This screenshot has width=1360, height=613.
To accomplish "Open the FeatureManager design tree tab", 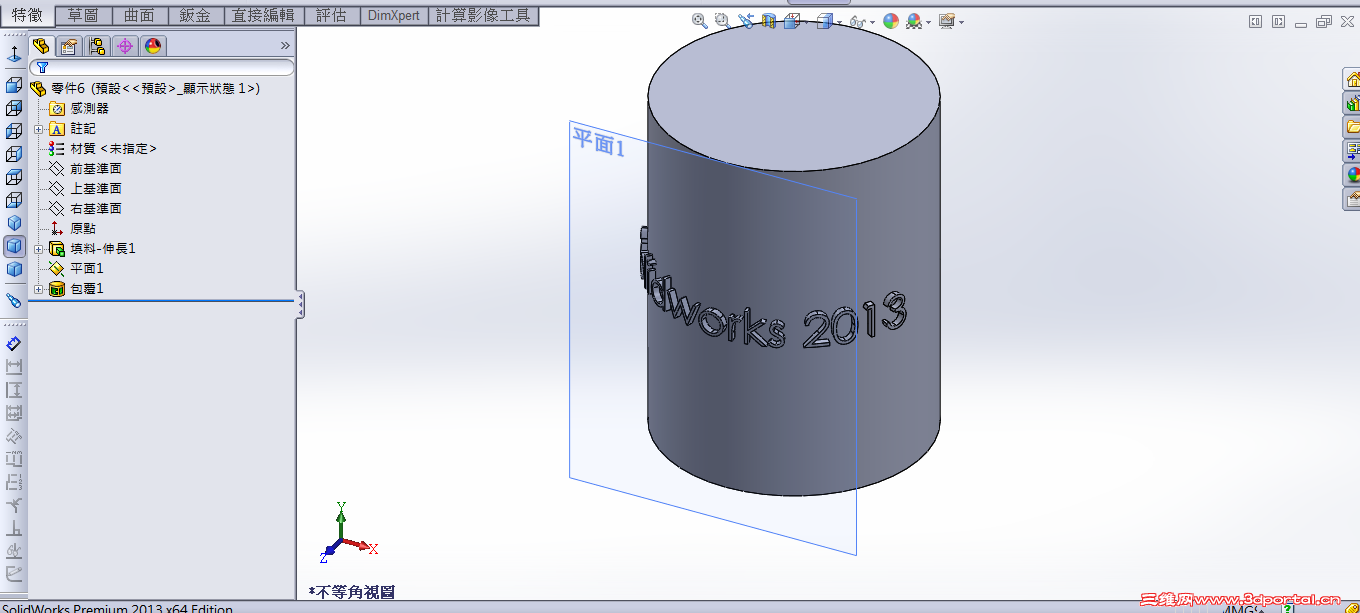I will click(x=41, y=45).
